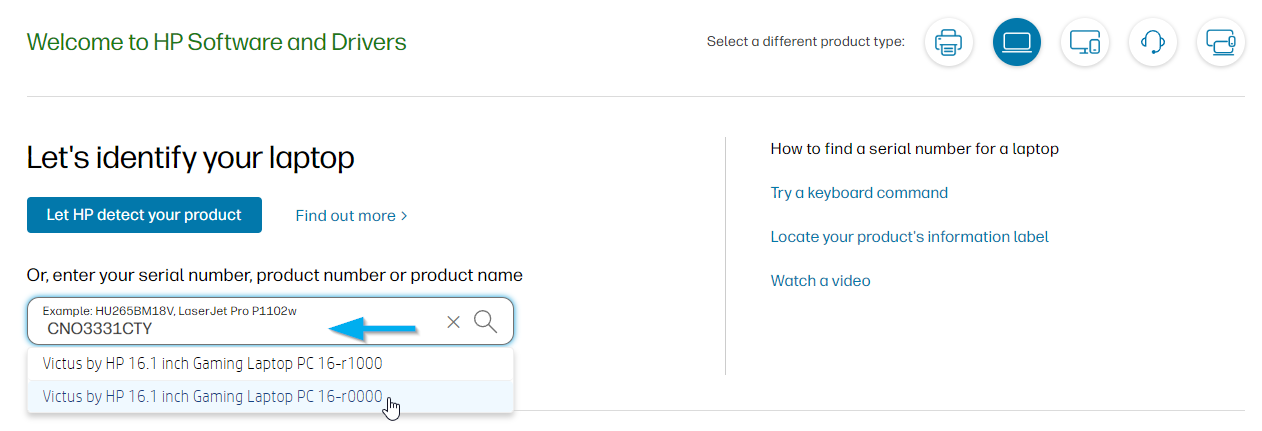Screen dimensions: 1262x431
Task: Click the magnifying glass search icon
Action: 486,321
